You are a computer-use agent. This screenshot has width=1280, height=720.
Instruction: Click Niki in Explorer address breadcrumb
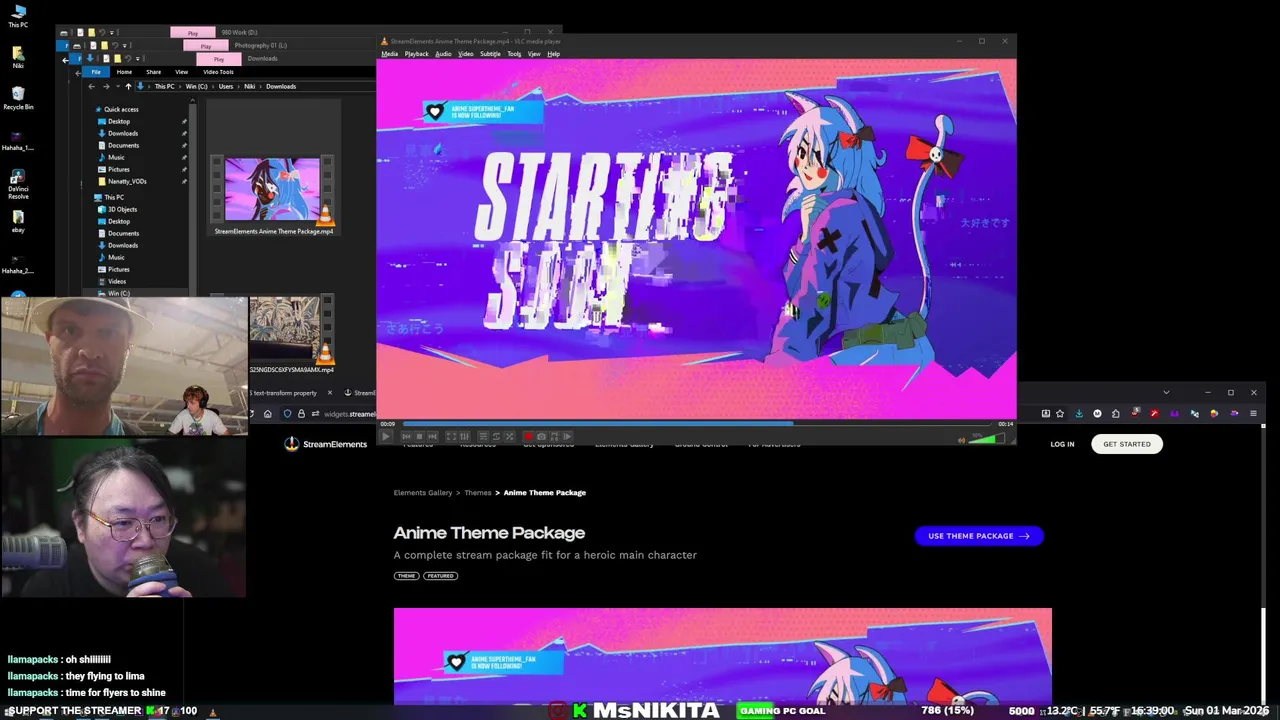pyautogui.click(x=249, y=86)
